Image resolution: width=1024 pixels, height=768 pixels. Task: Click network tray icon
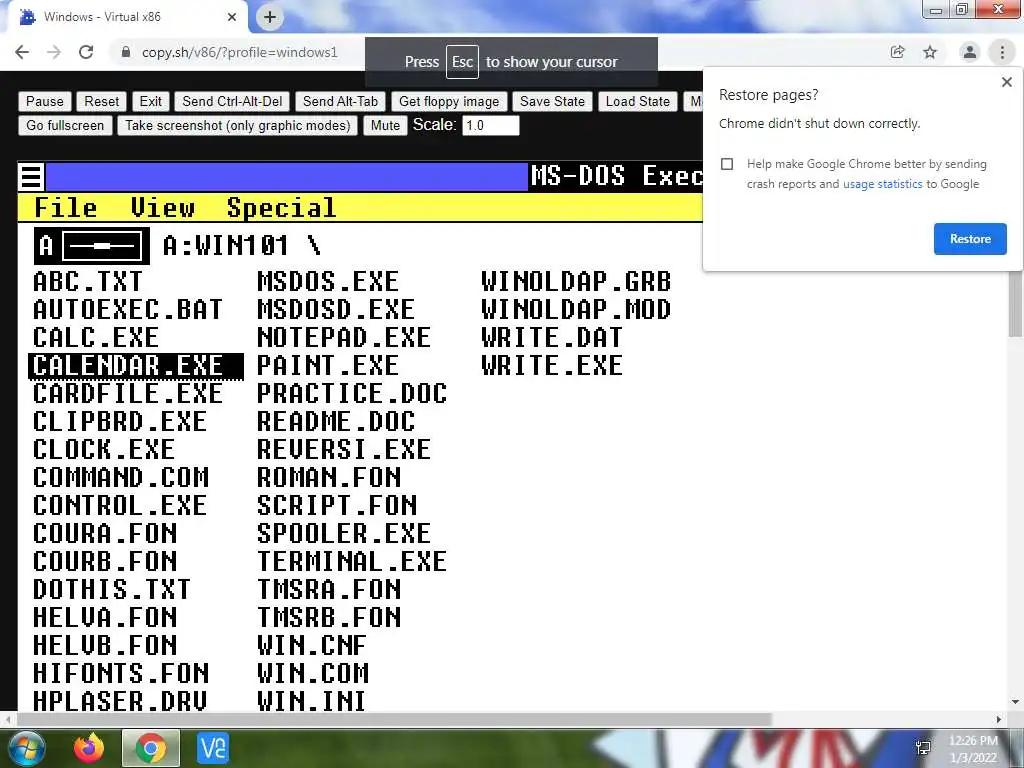coord(923,748)
